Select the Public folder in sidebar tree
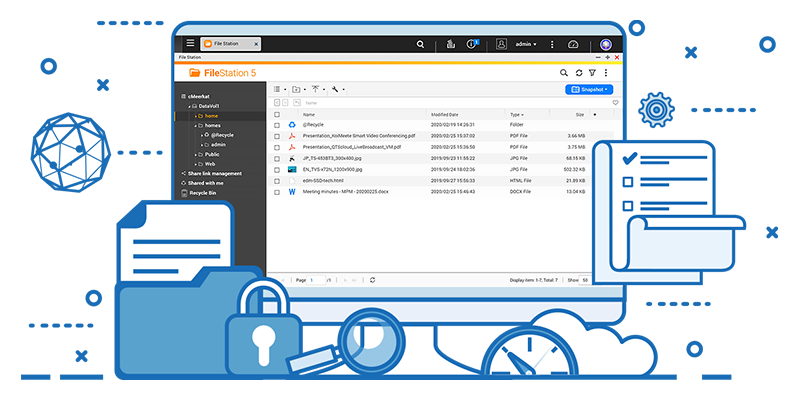 coord(212,155)
